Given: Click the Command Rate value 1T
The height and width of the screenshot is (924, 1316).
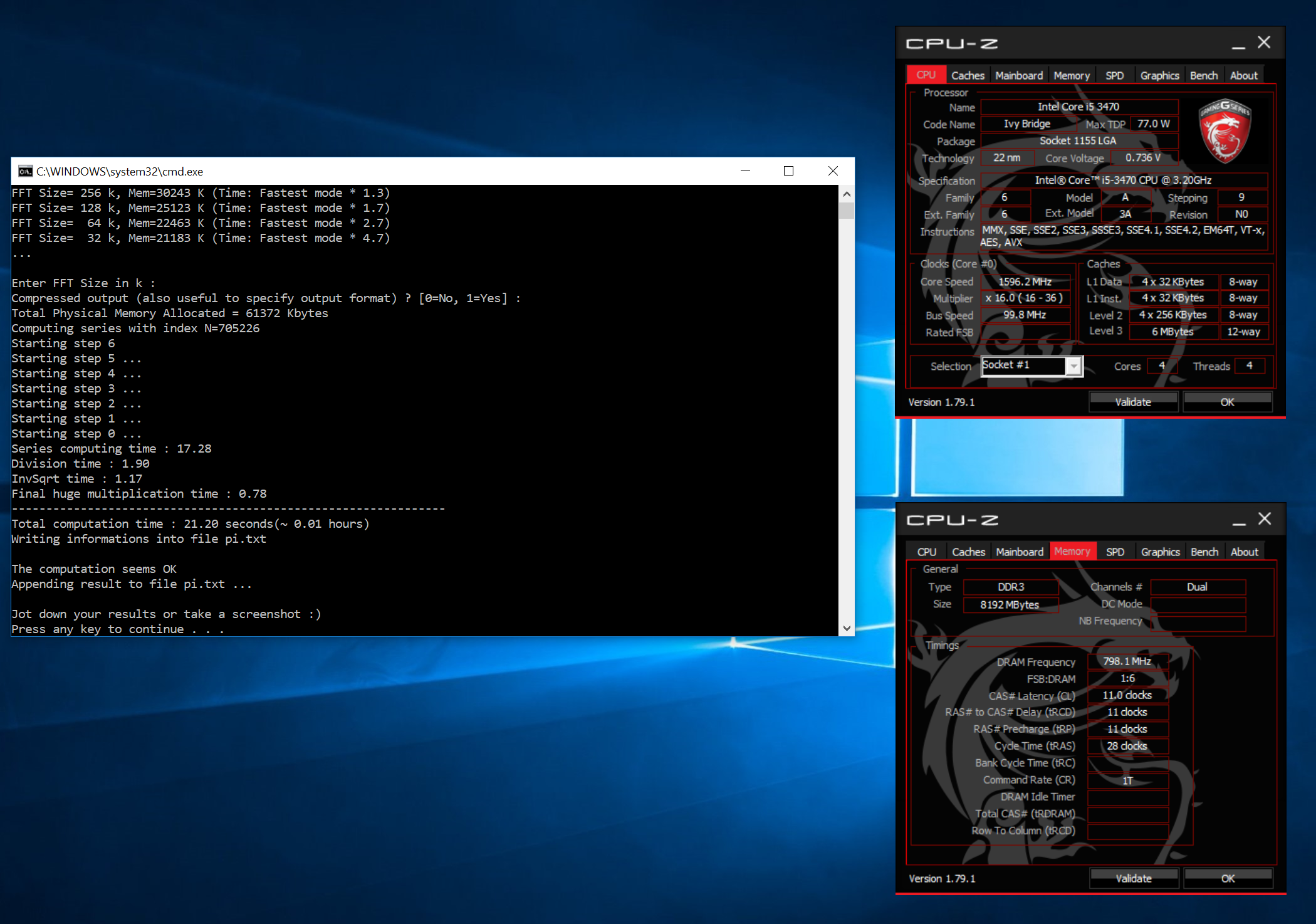Looking at the screenshot, I should pyautogui.click(x=1127, y=780).
